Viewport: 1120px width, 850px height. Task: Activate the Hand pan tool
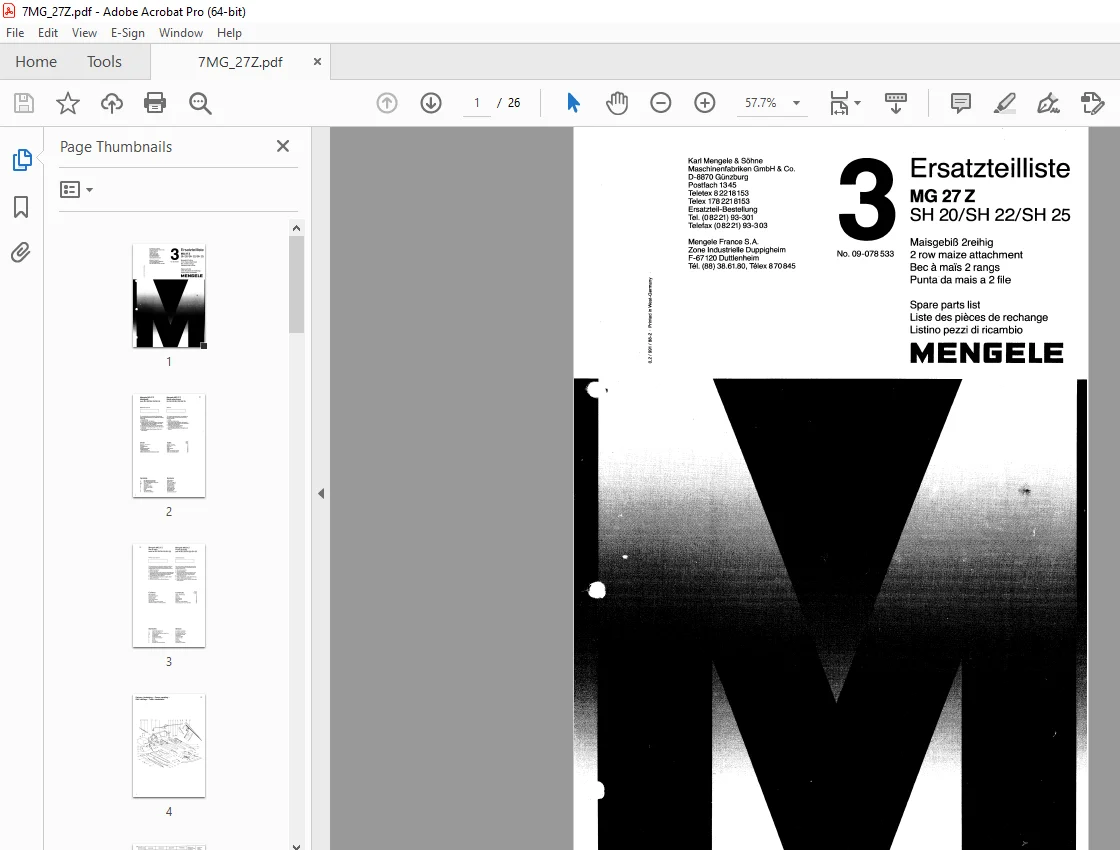(616, 103)
